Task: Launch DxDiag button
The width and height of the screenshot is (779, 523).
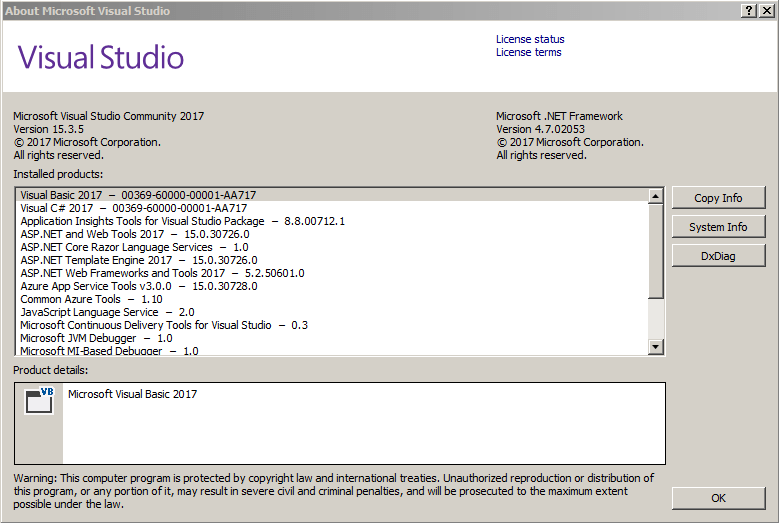Action: coord(718,256)
